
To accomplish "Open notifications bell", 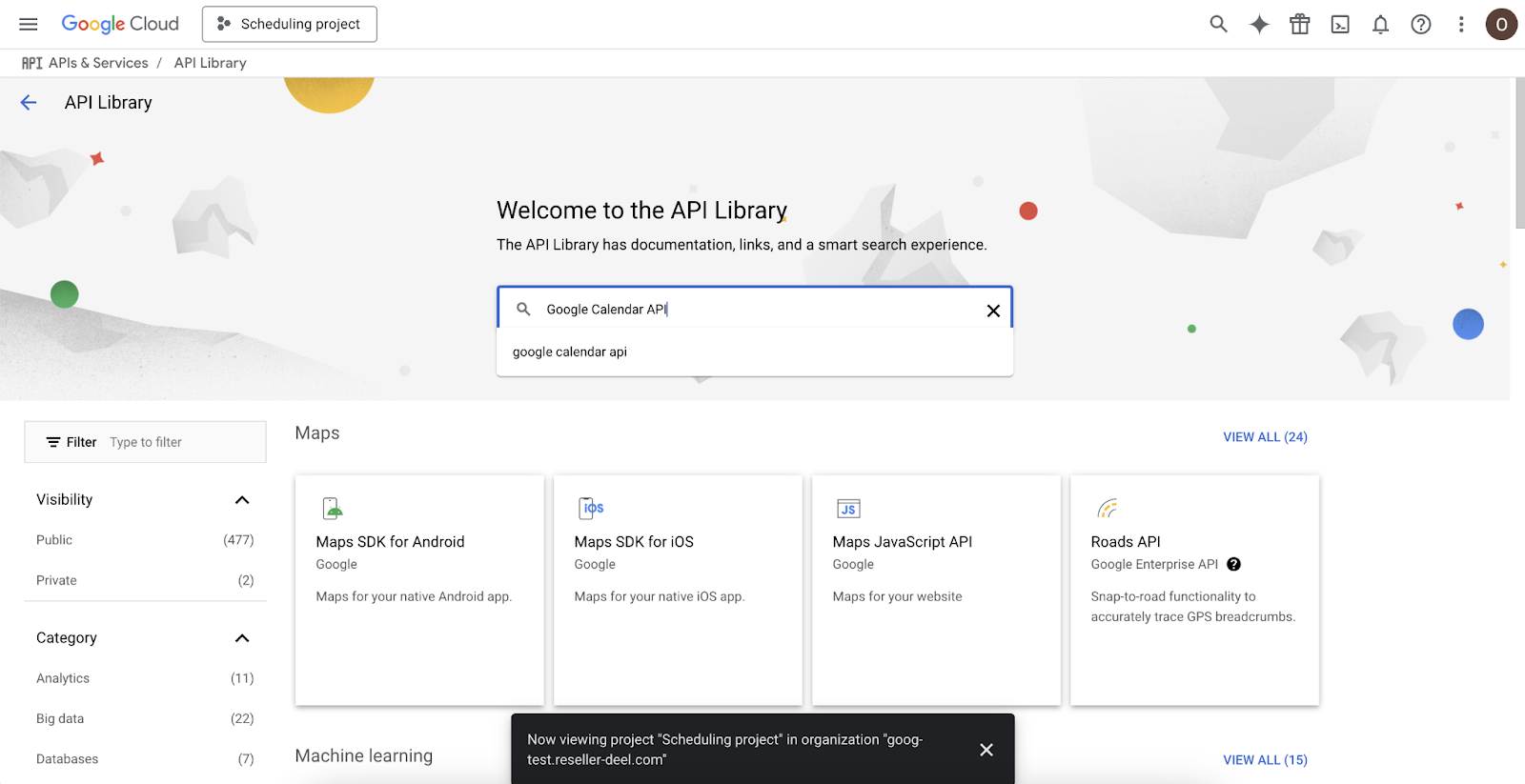I will [x=1380, y=25].
